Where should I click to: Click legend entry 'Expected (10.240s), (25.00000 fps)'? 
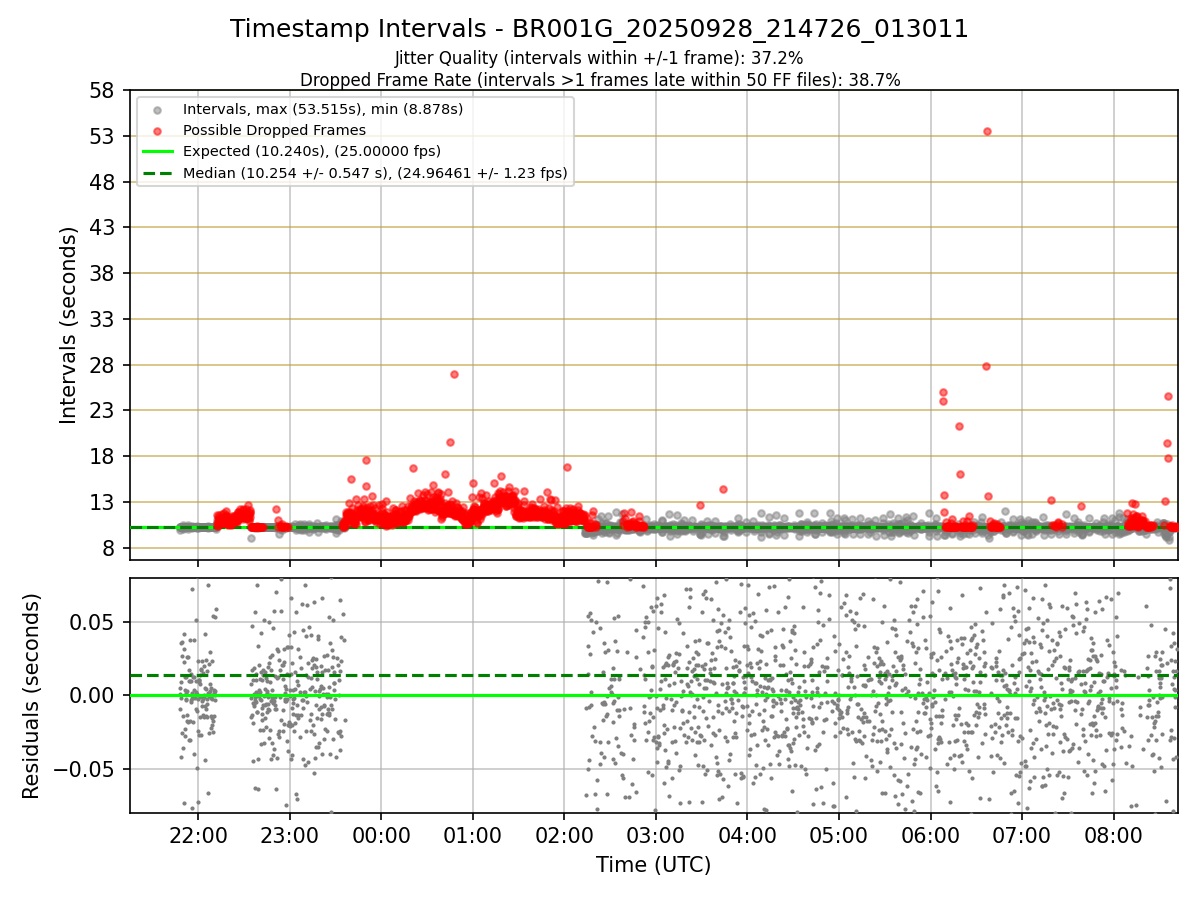point(312,151)
